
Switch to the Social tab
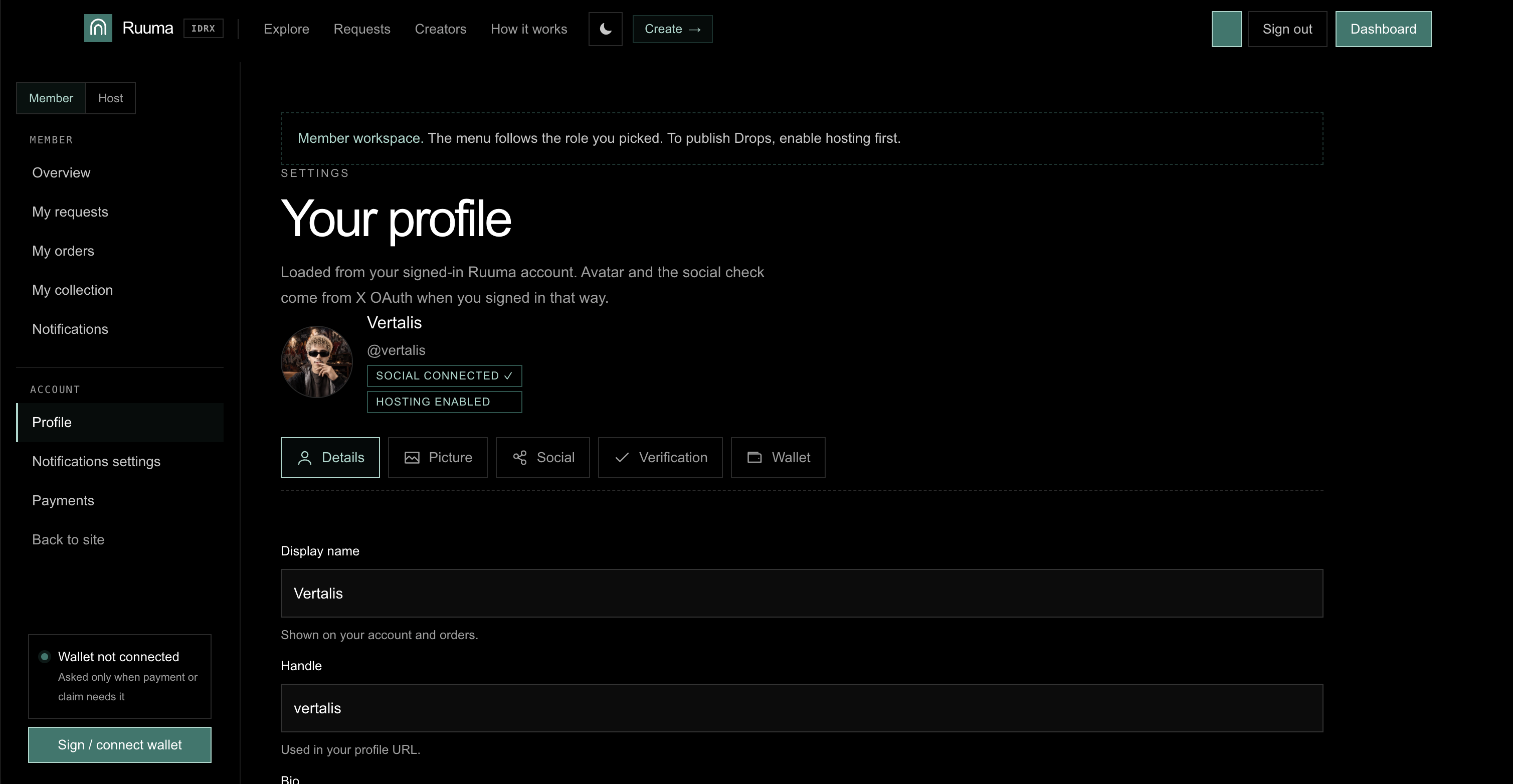(543, 458)
